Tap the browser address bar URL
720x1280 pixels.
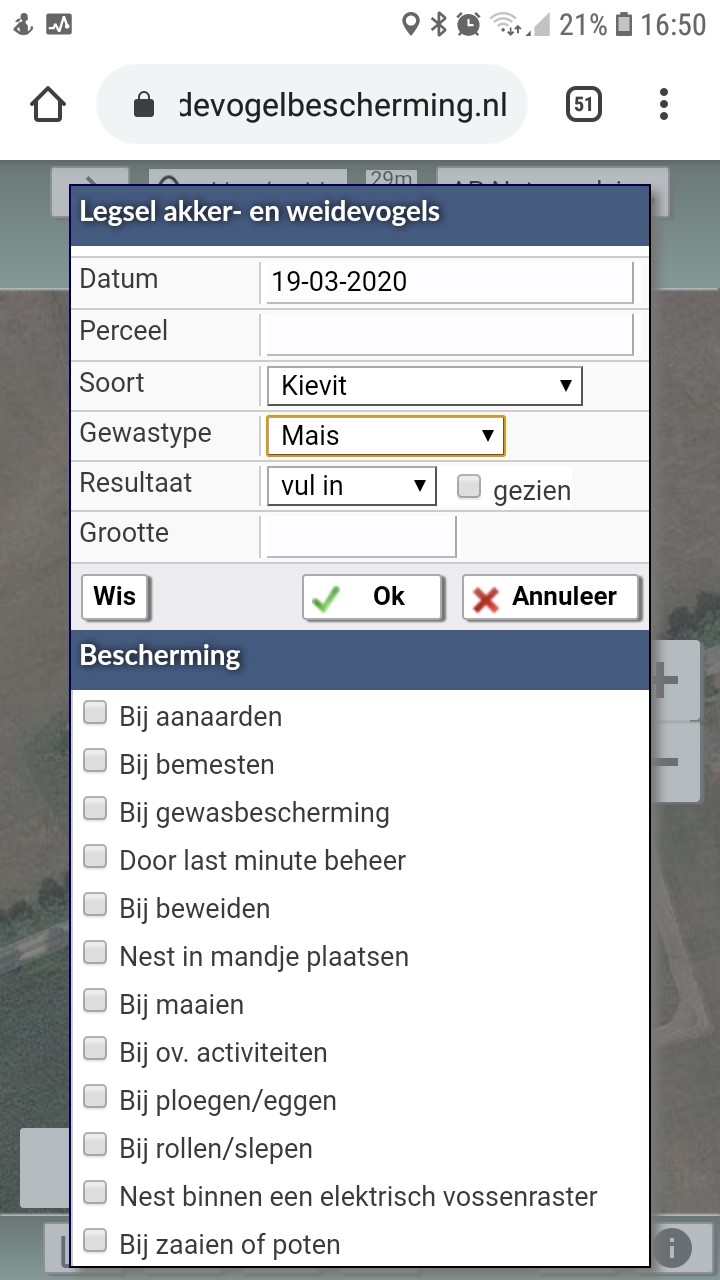tap(343, 104)
